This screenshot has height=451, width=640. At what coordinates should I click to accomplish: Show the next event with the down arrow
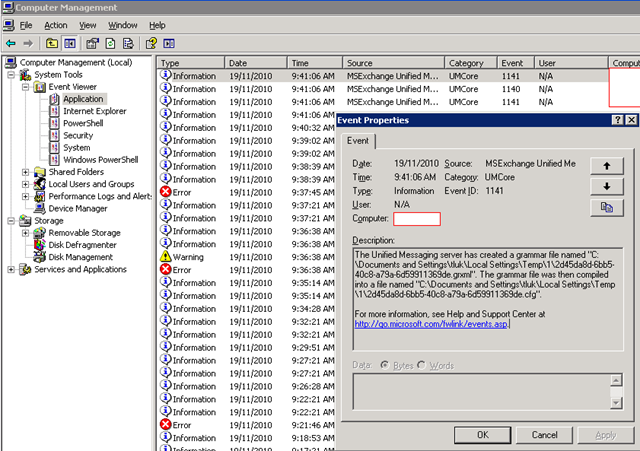[x=606, y=186]
